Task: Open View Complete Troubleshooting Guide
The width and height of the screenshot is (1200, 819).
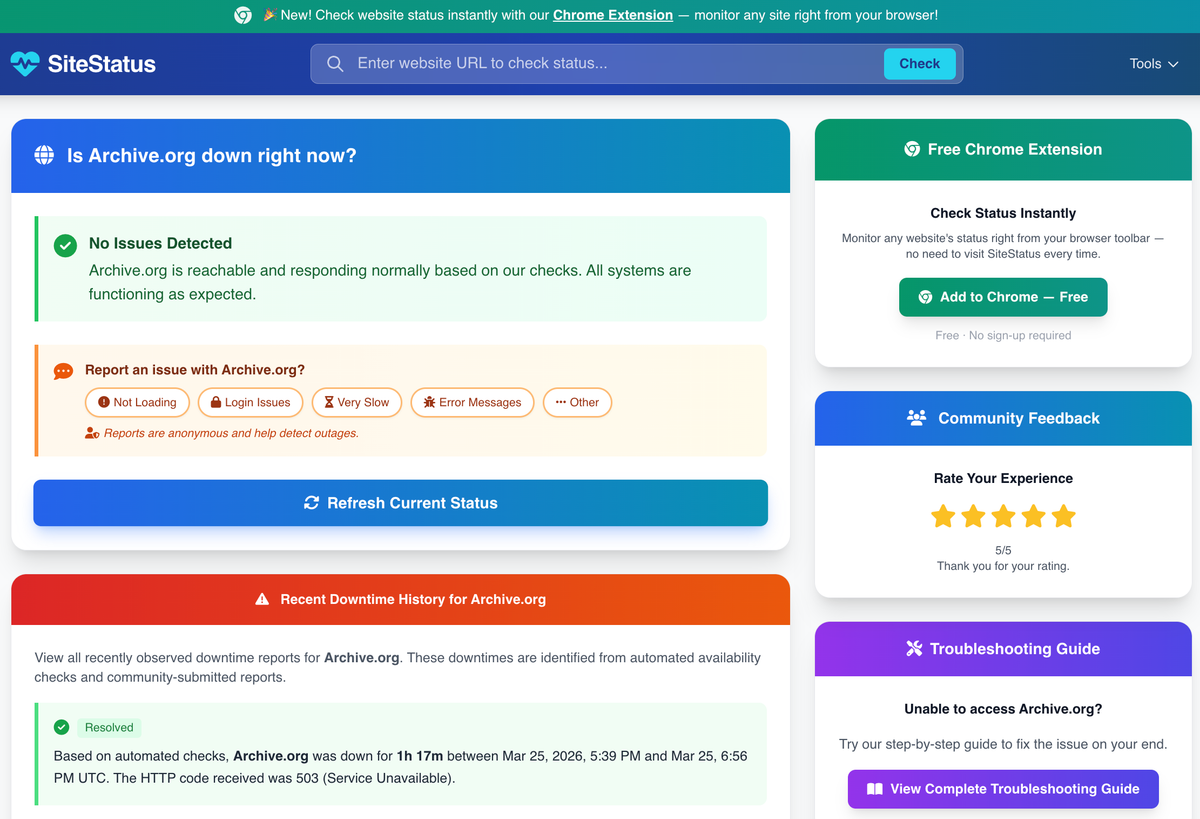Action: [x=1003, y=789]
